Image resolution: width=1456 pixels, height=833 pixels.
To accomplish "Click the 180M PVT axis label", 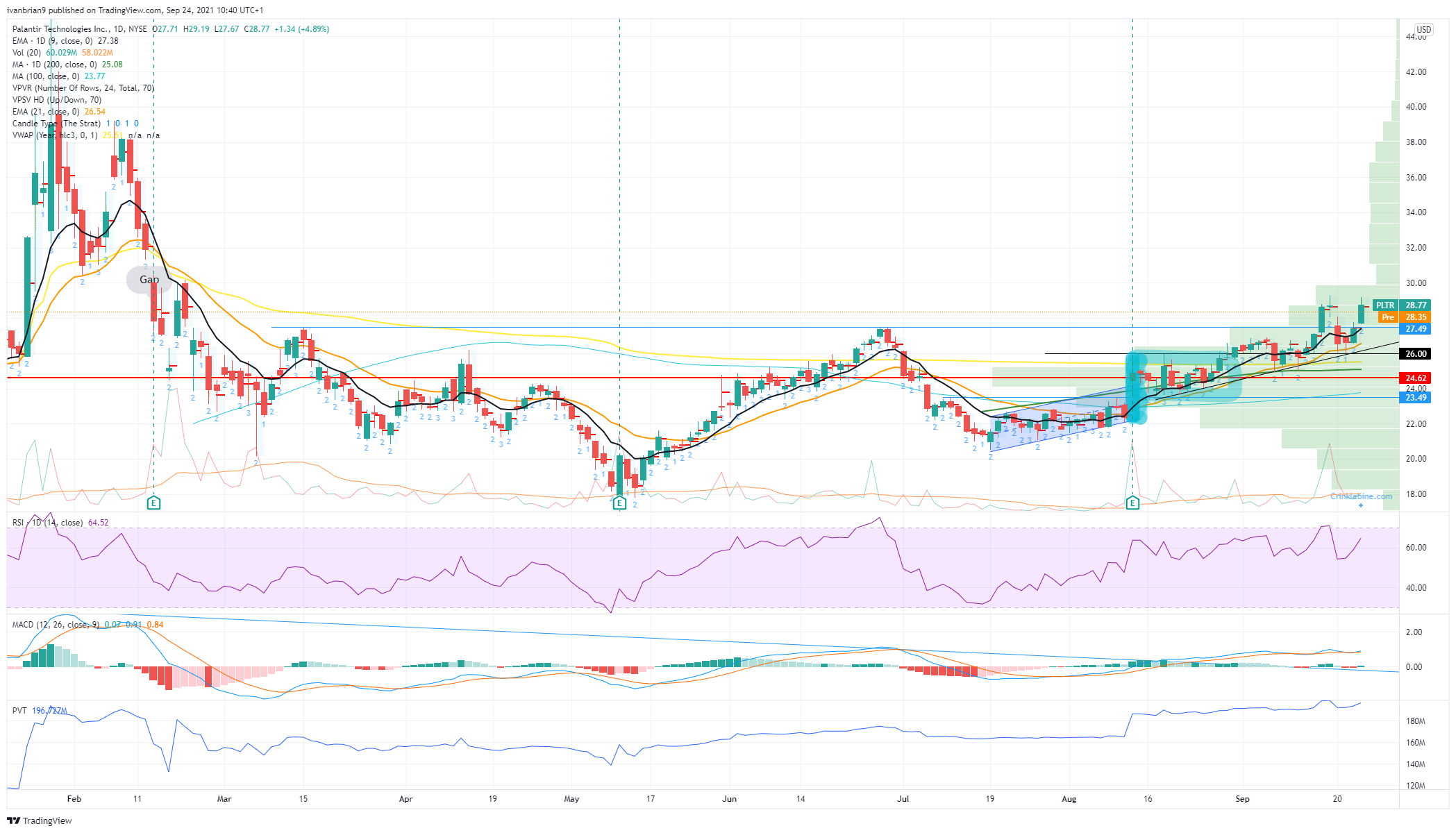I will (x=1416, y=721).
